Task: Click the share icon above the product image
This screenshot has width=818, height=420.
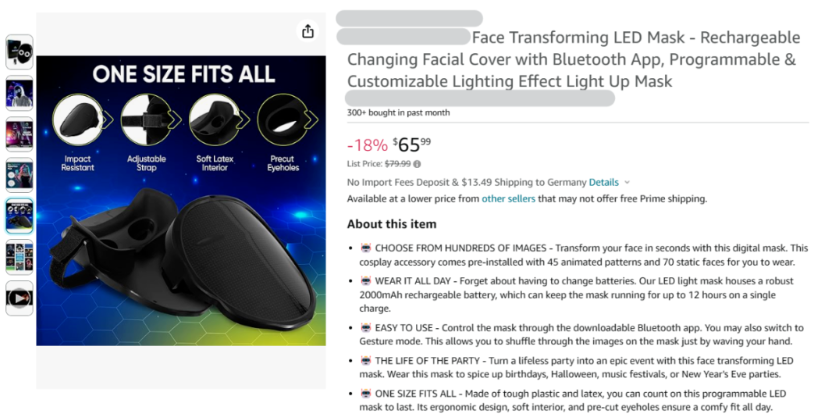Action: tap(307, 32)
